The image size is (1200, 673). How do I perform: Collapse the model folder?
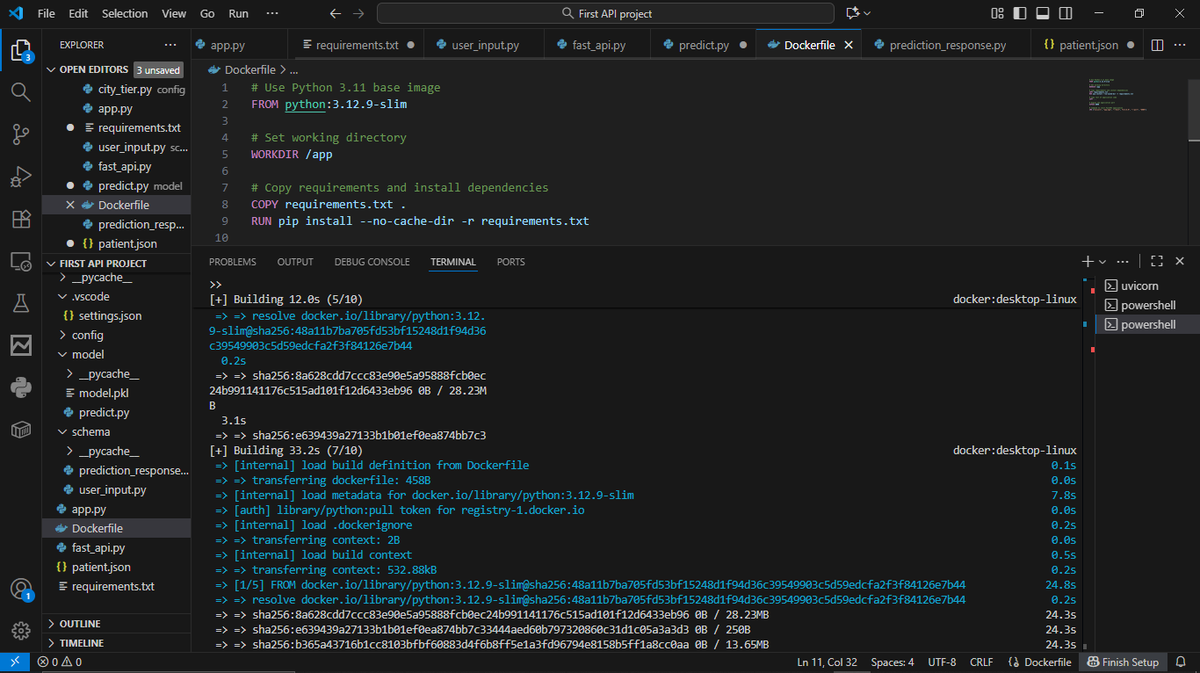pos(87,354)
